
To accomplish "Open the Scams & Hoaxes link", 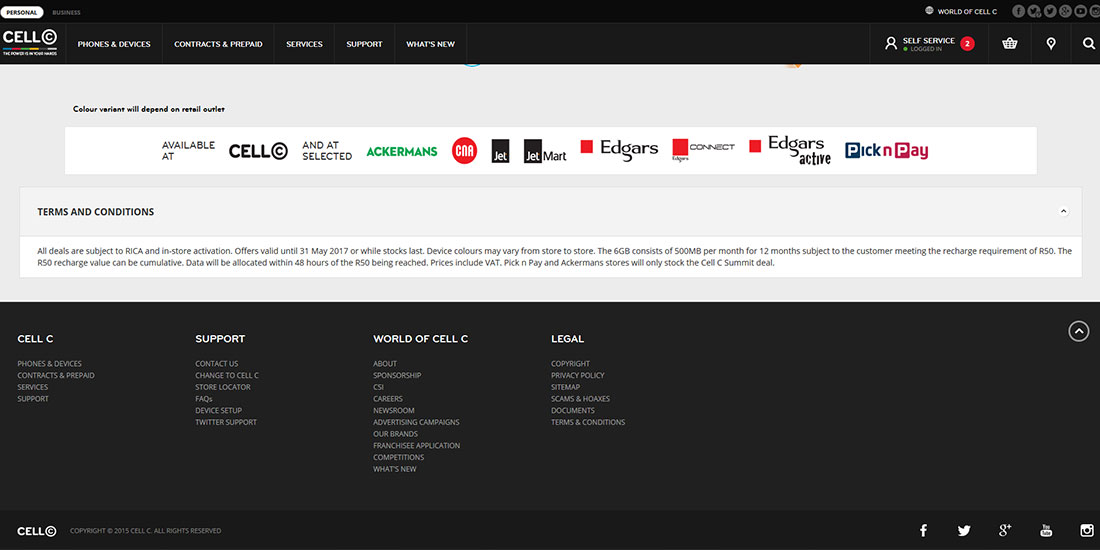I will (x=580, y=398).
